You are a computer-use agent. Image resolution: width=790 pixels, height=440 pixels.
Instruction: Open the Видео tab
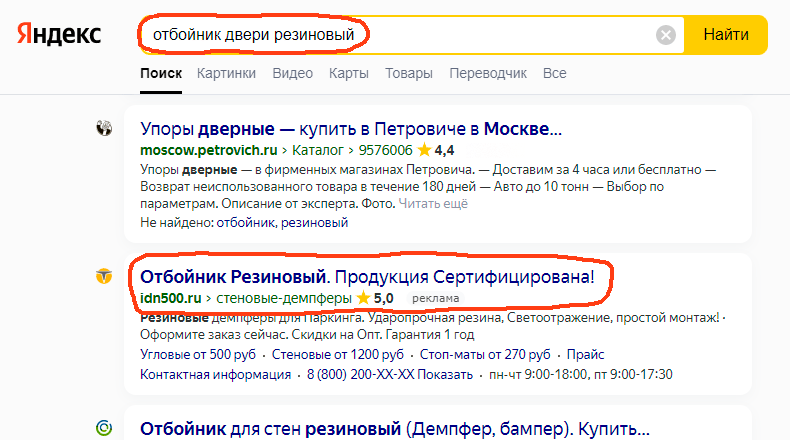(292, 74)
